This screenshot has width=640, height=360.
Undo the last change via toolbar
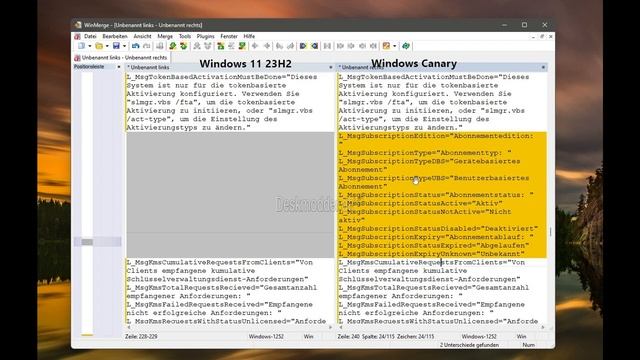point(135,46)
